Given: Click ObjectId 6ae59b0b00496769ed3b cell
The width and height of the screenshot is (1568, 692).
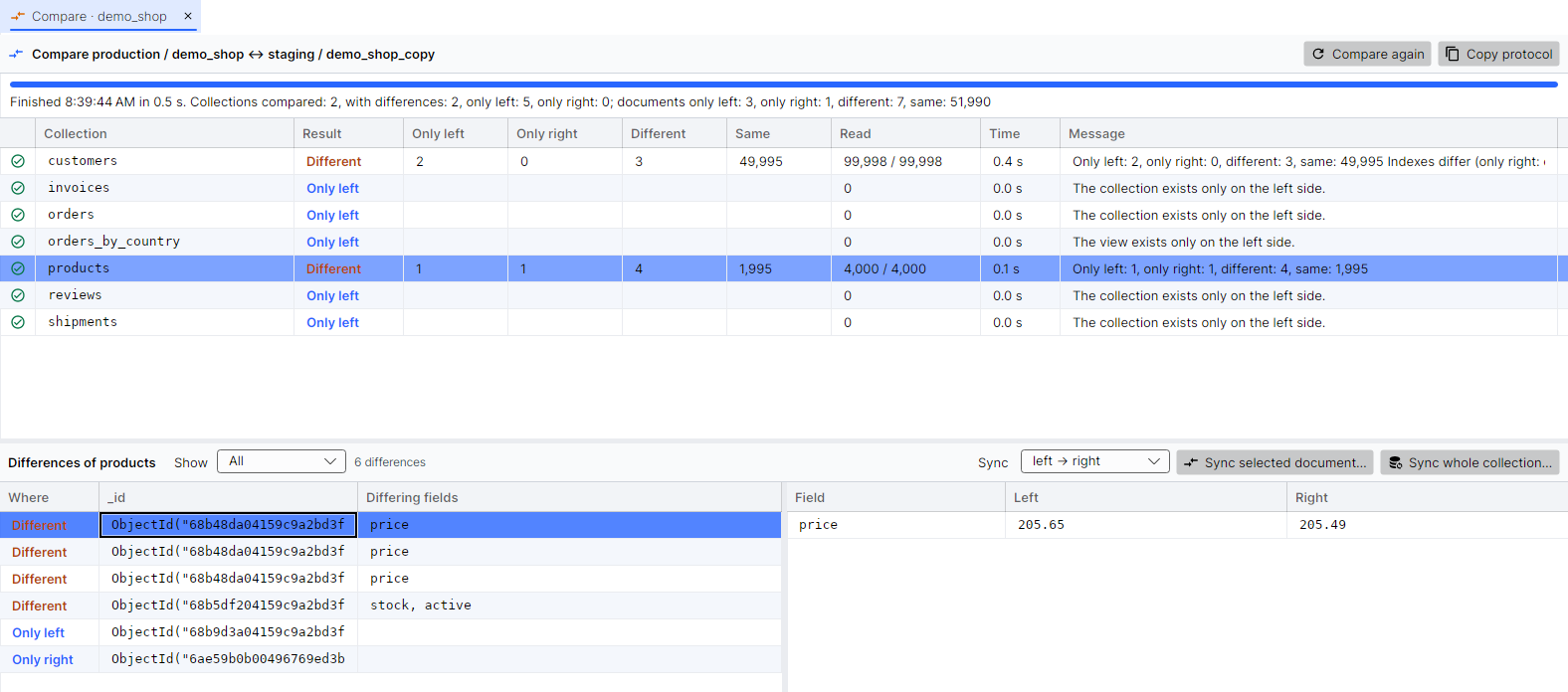Looking at the screenshot, I should tap(228, 659).
